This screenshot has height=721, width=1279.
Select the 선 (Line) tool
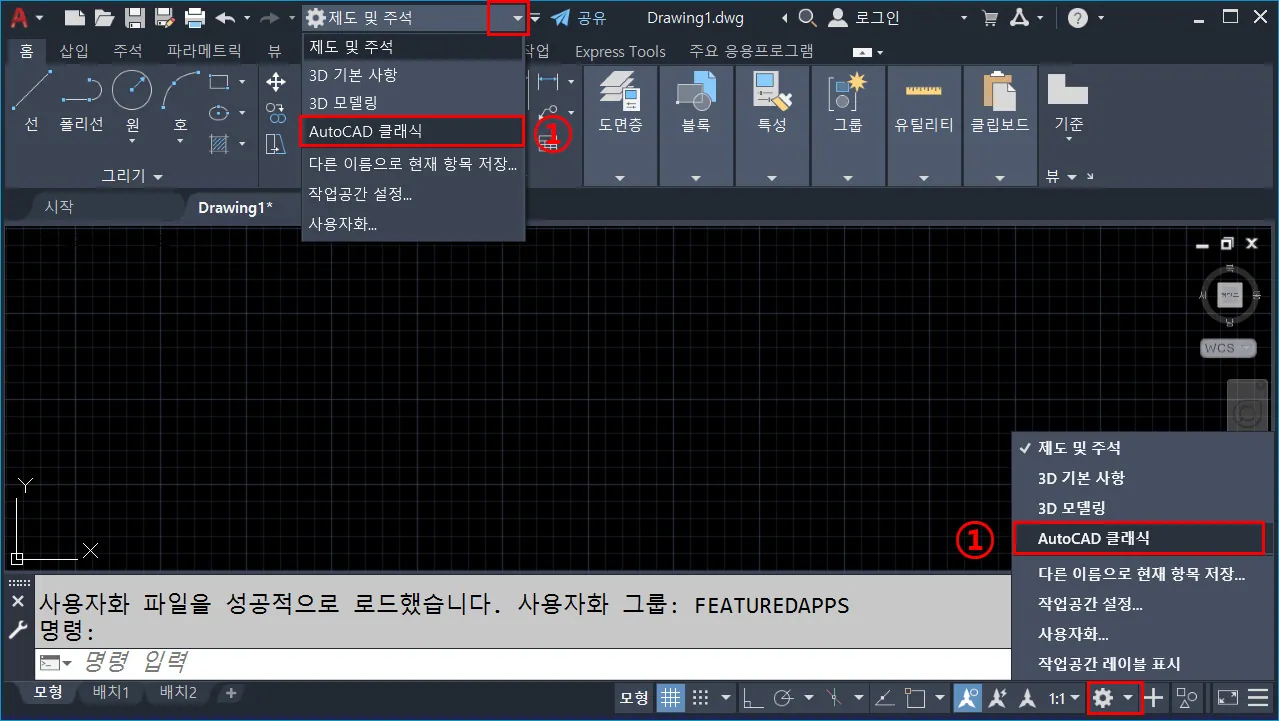tap(32, 103)
